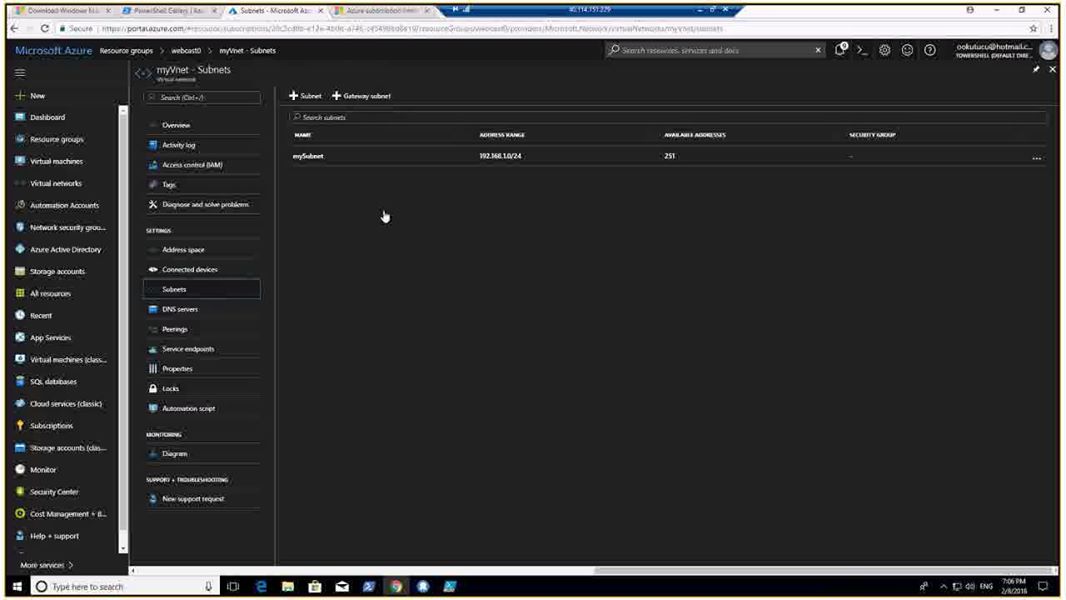
Task: Go to Virtual machines in sidebar
Action: coord(56,161)
